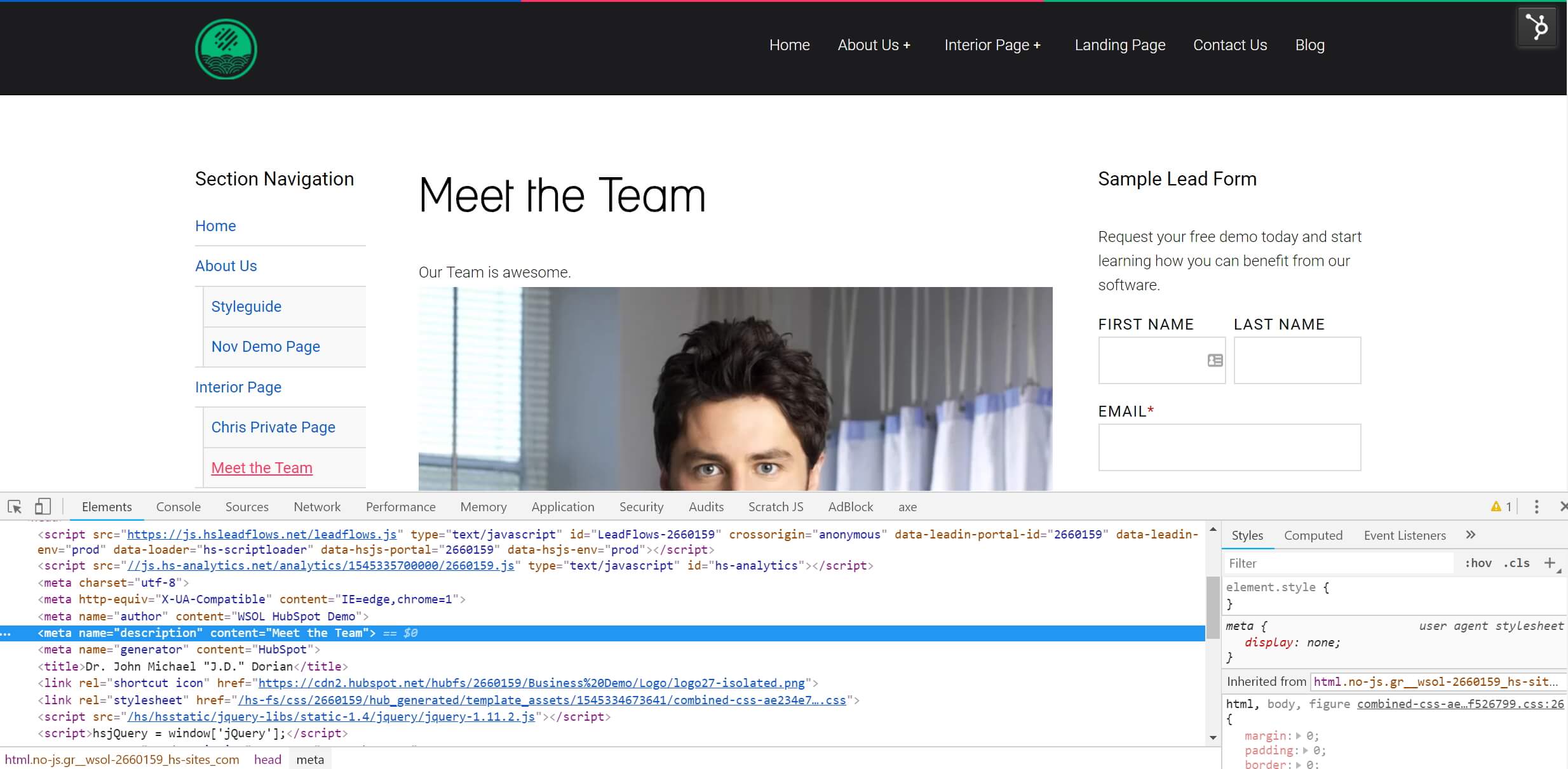The width and height of the screenshot is (1568, 769).
Task: Select the title element row
Action: coord(193,667)
